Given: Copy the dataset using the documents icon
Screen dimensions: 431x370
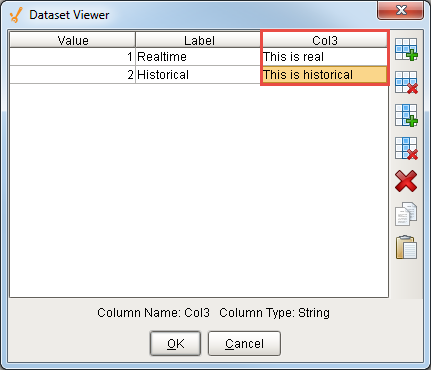Looking at the screenshot, I should click(406, 214).
